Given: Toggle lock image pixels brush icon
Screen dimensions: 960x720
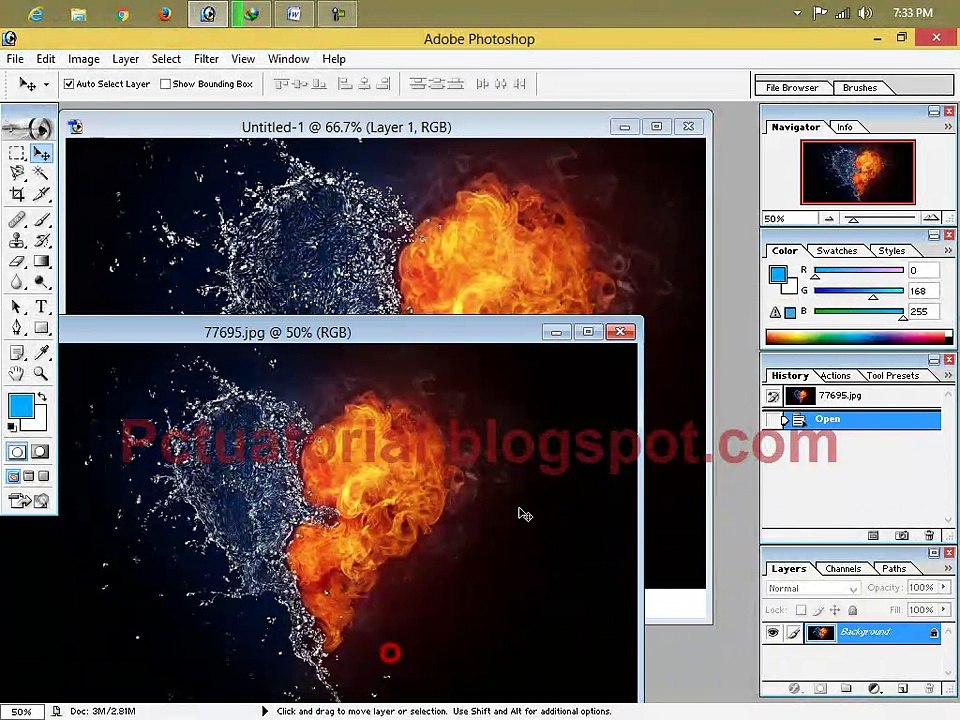Looking at the screenshot, I should (x=818, y=610).
